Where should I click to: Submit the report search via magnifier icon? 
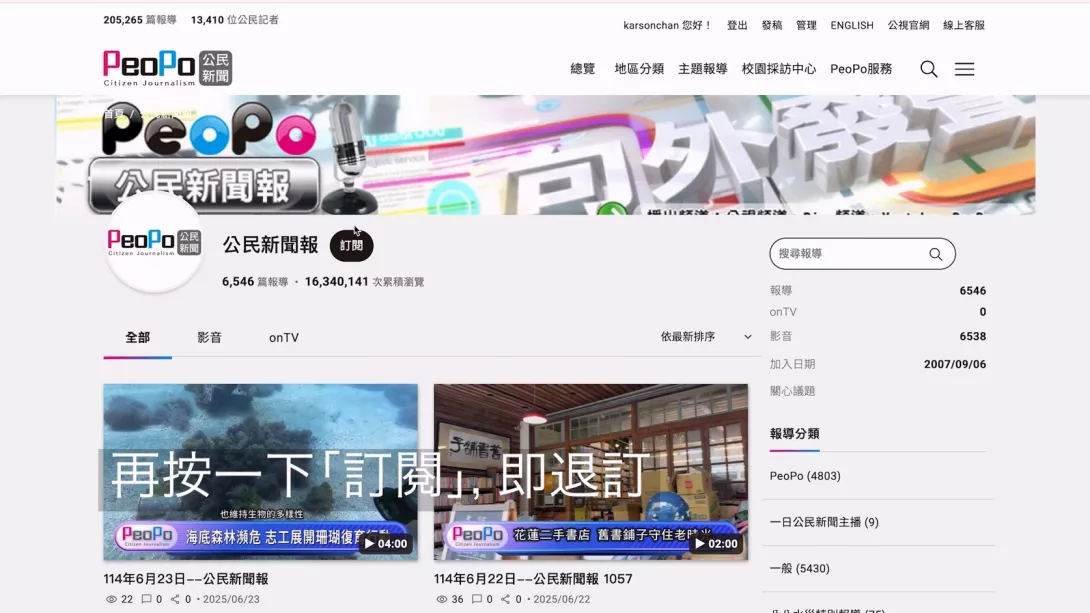pos(936,254)
